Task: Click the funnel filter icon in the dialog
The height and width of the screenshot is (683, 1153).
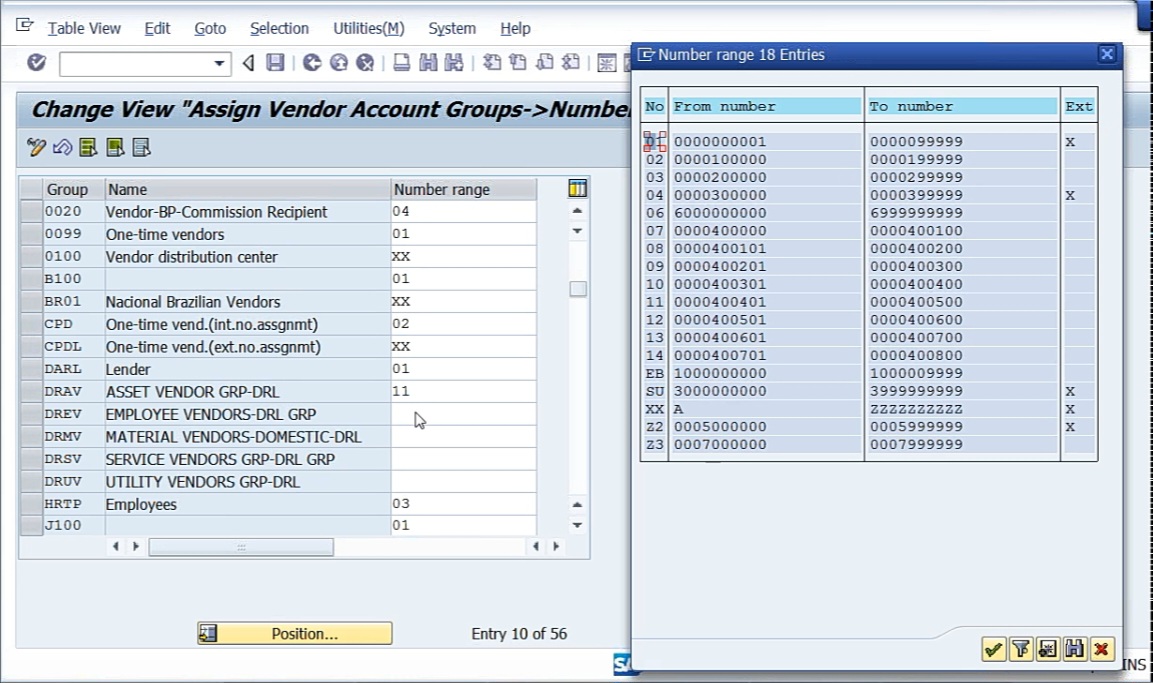Action: pos(1021,649)
